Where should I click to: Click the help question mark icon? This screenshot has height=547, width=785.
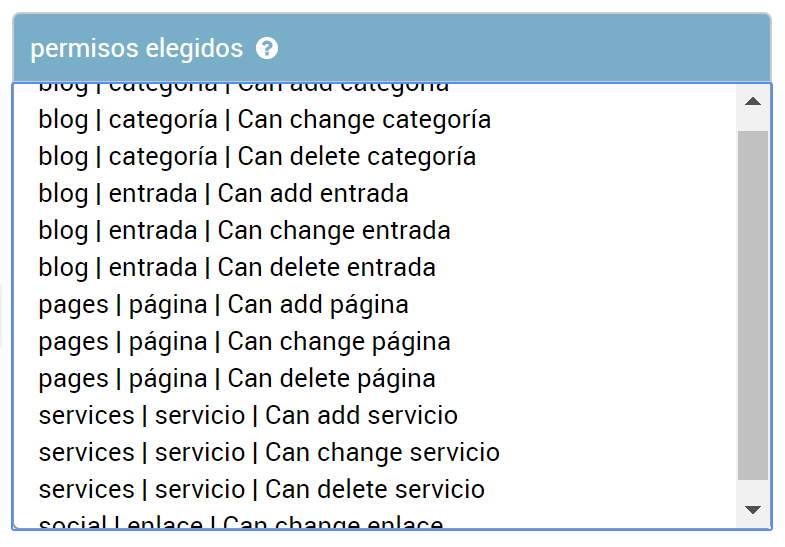coord(267,49)
